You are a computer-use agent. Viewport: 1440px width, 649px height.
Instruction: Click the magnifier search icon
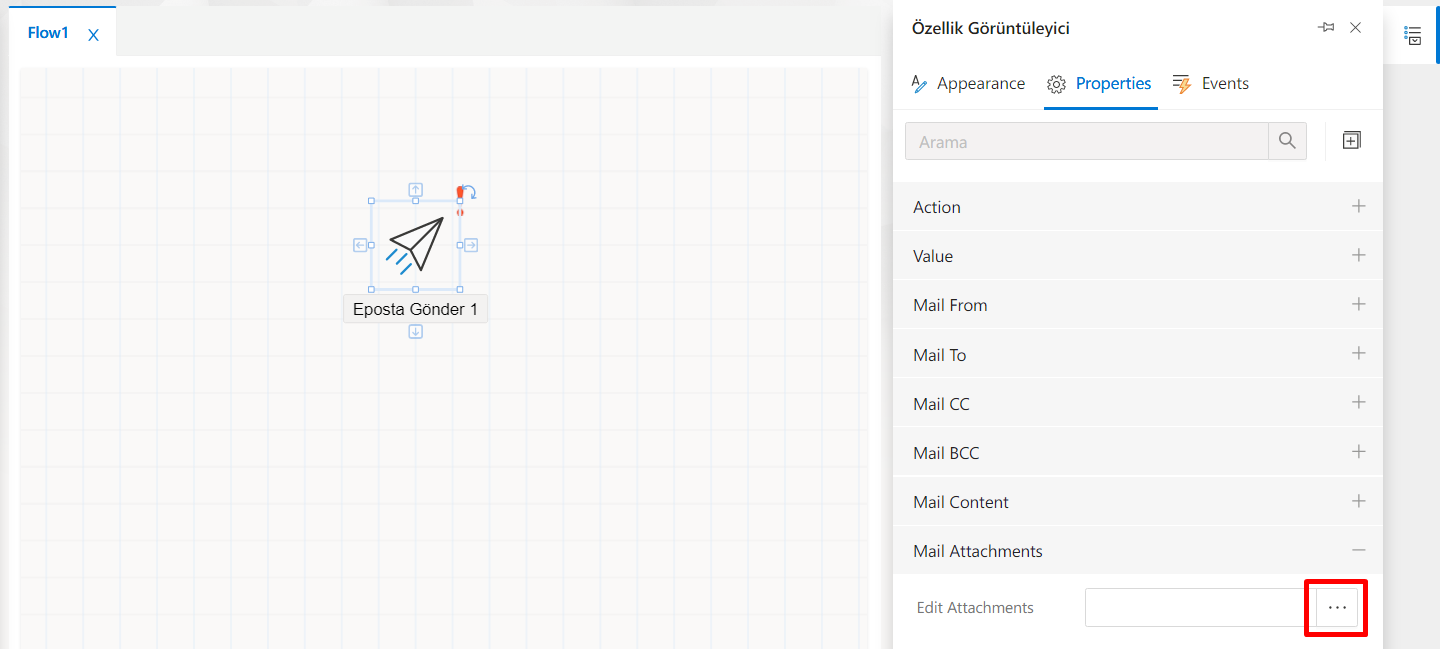click(x=1287, y=141)
